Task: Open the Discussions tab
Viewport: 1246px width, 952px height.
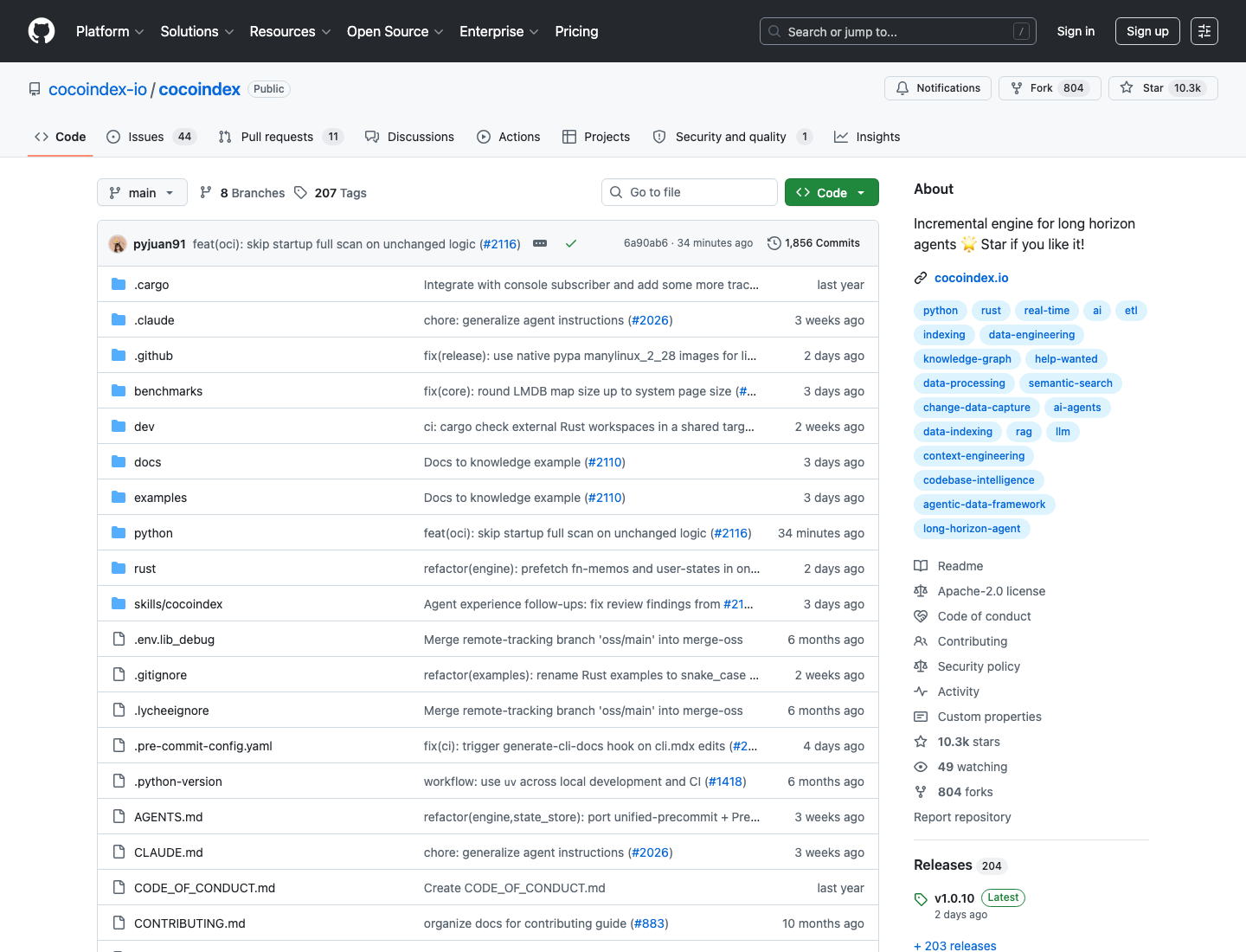Action: click(x=409, y=137)
